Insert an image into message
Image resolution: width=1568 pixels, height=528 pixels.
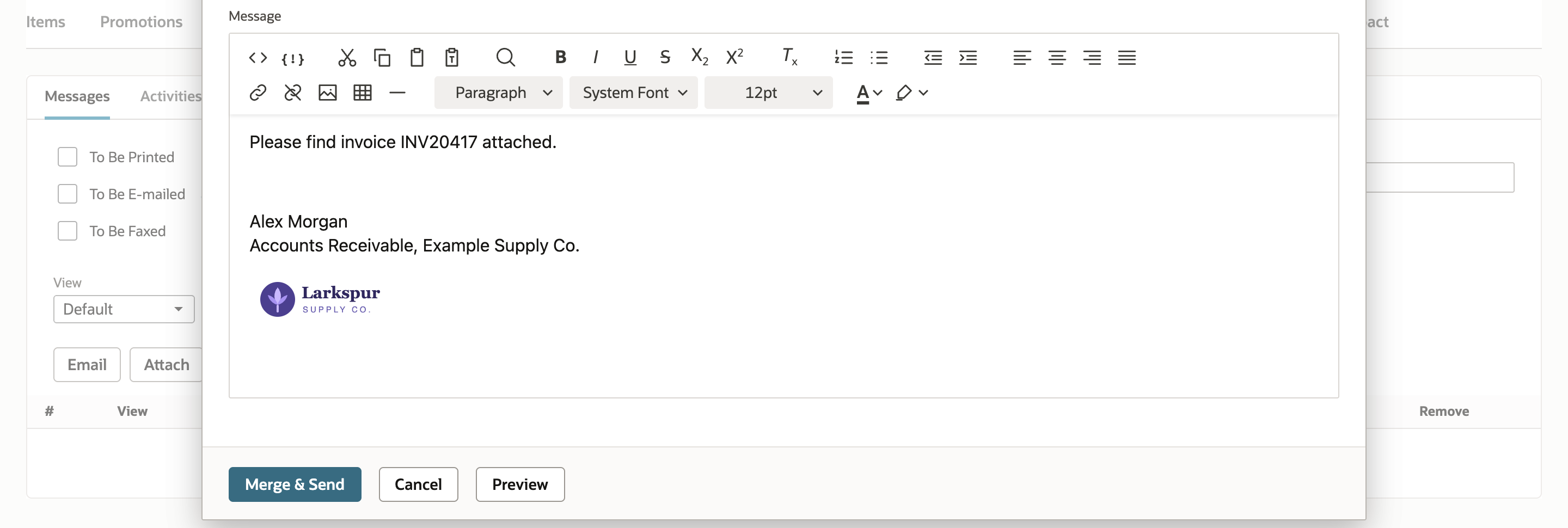click(327, 93)
